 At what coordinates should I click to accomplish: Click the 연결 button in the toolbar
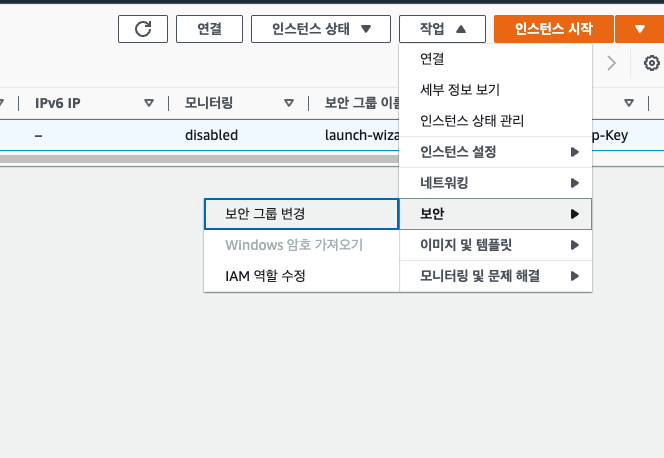coord(209,29)
